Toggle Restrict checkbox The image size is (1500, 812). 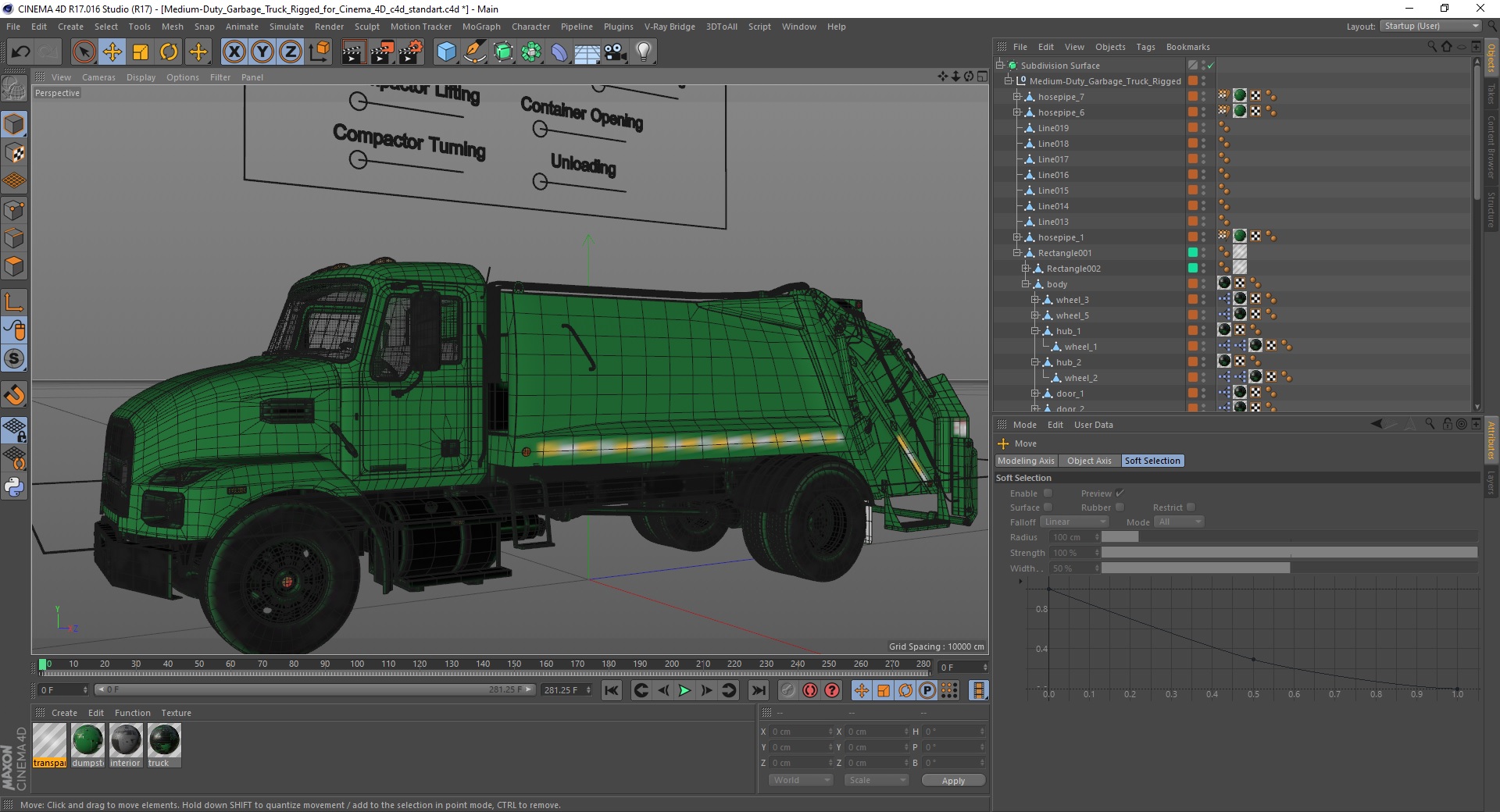(1191, 507)
